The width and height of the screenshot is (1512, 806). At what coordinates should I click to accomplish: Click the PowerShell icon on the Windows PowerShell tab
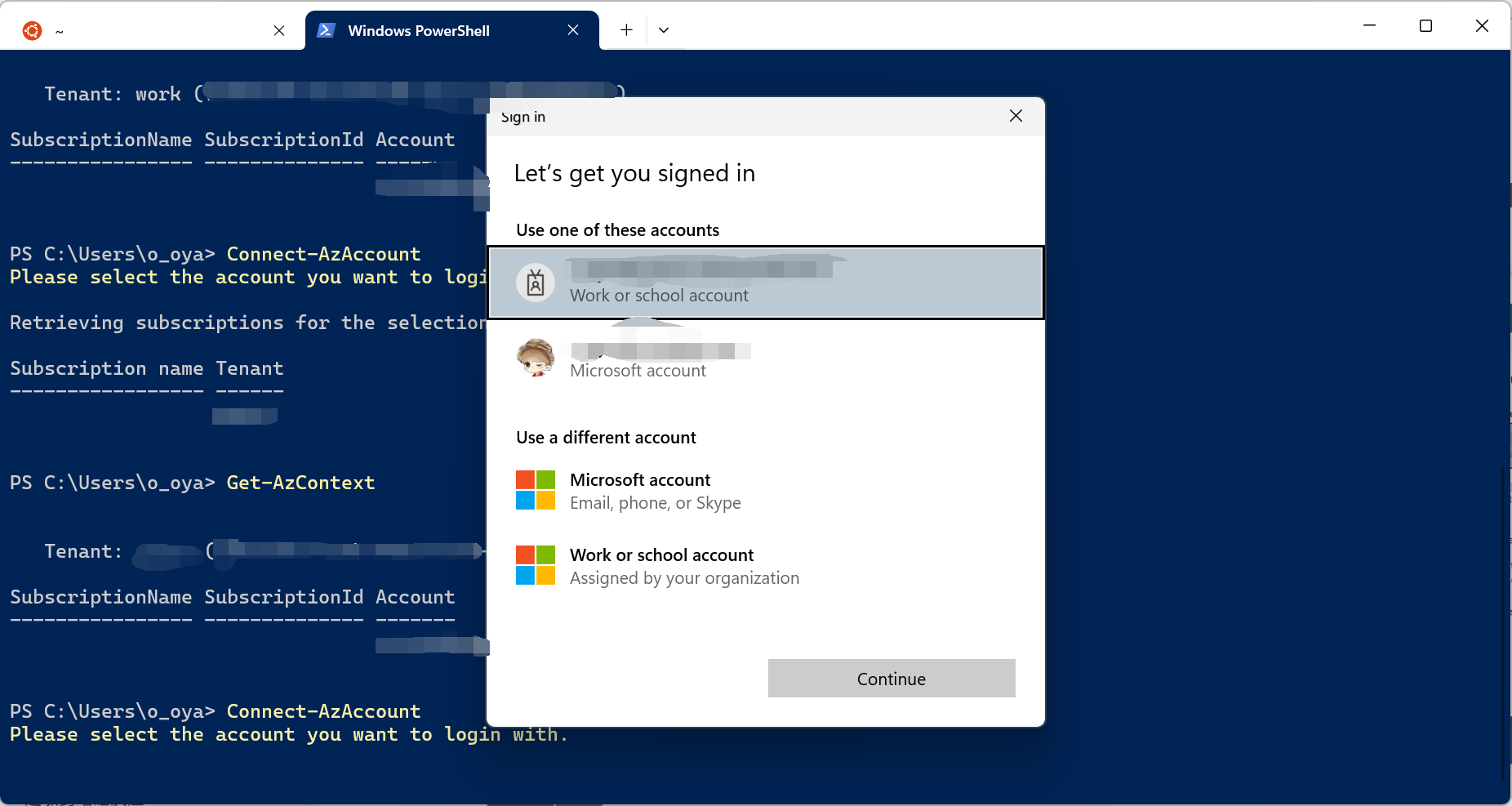click(x=327, y=30)
